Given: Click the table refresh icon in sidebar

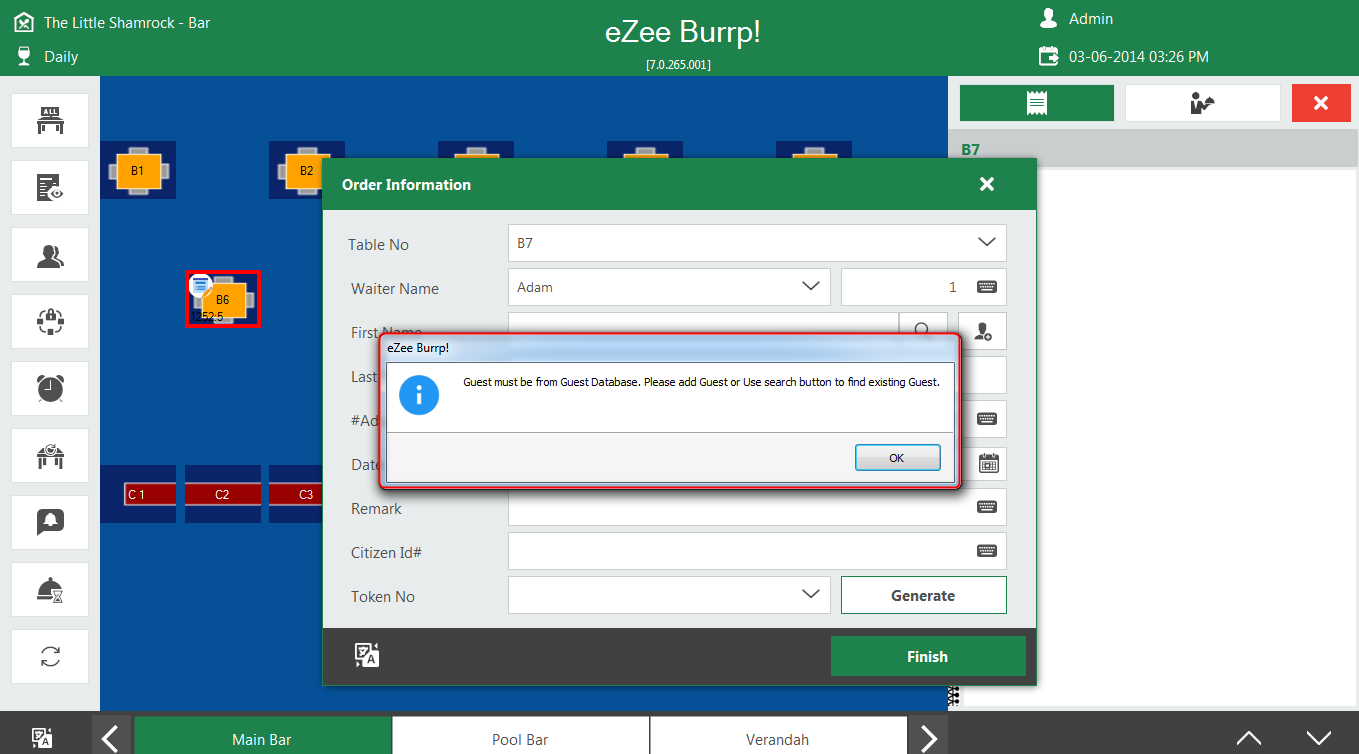Looking at the screenshot, I should (50, 455).
